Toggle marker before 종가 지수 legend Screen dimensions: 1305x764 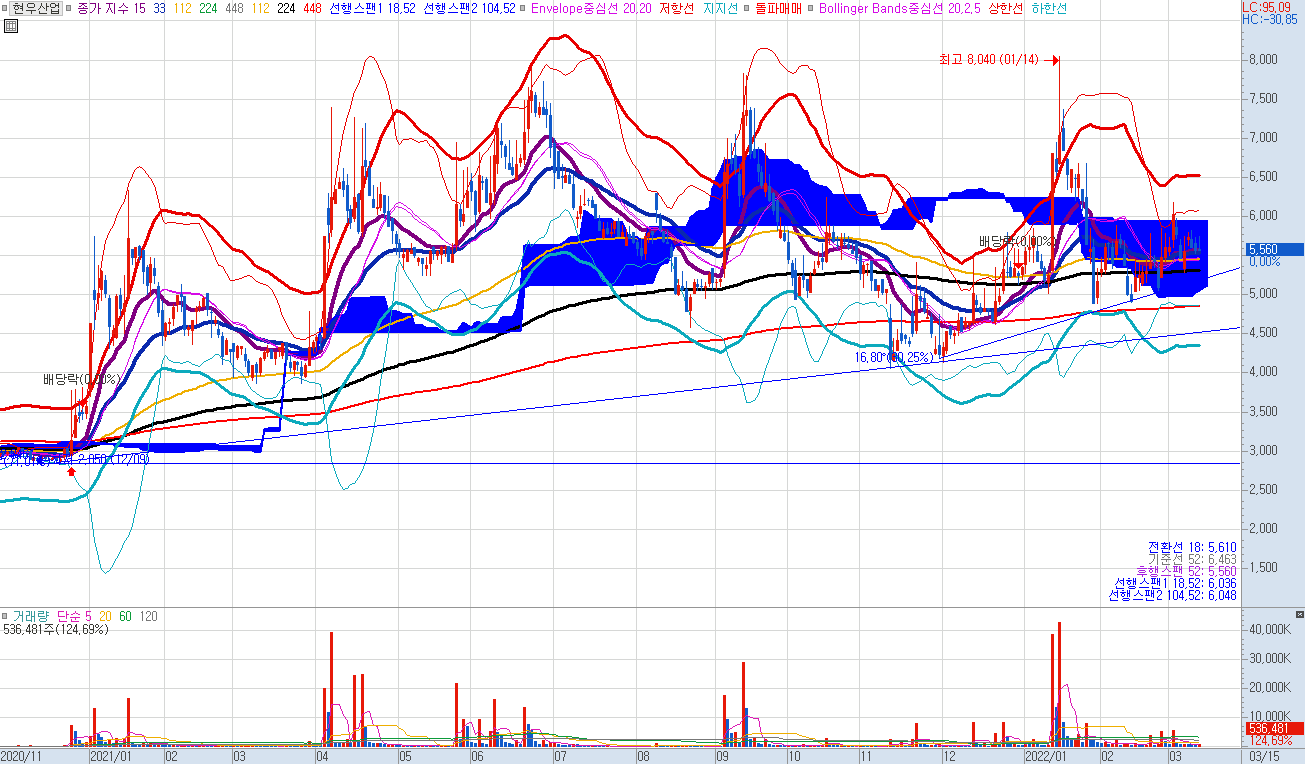pyautogui.click(x=69, y=8)
